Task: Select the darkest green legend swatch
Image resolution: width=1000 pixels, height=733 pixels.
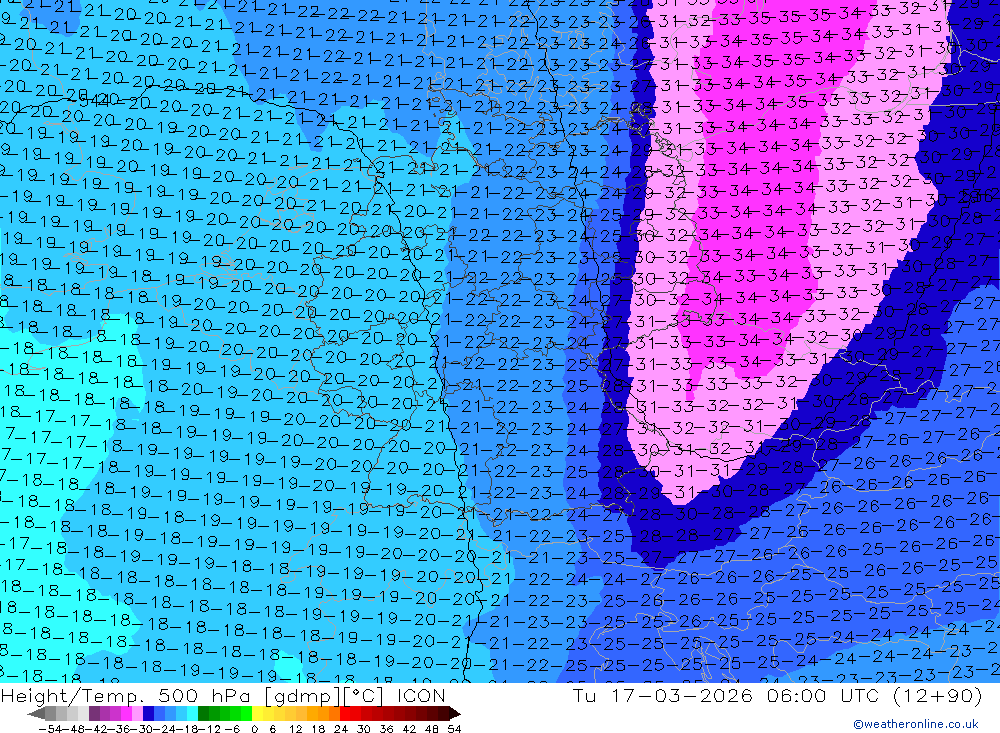Action: point(203,714)
